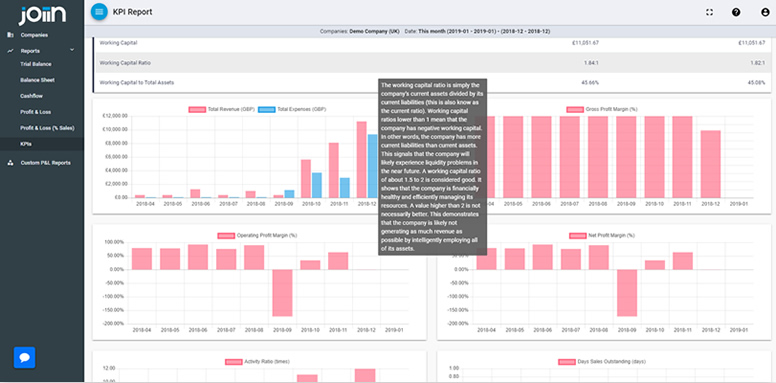Click the Join logo

tap(42, 16)
